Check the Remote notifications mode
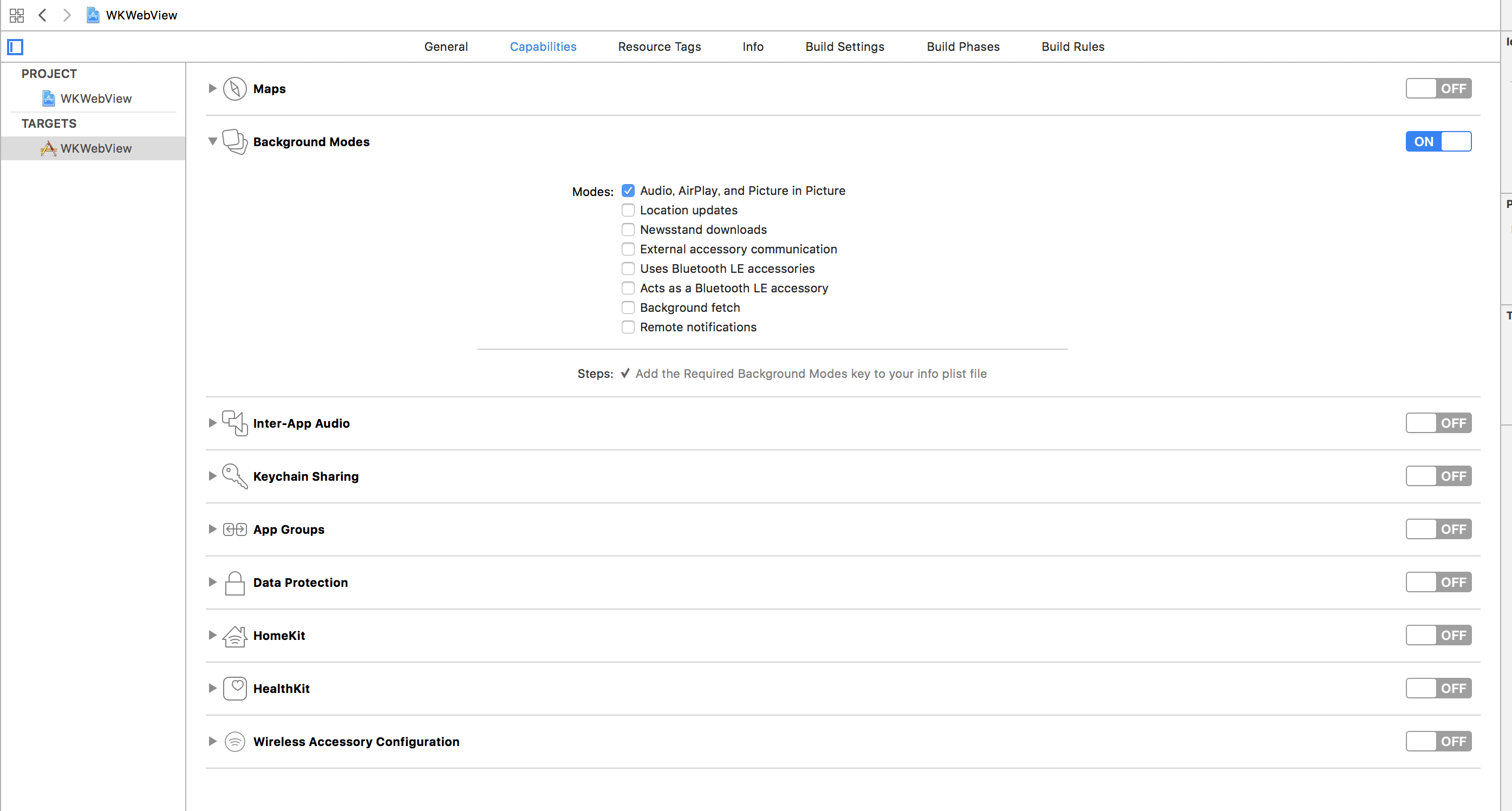Image resolution: width=1512 pixels, height=811 pixels. coord(628,327)
